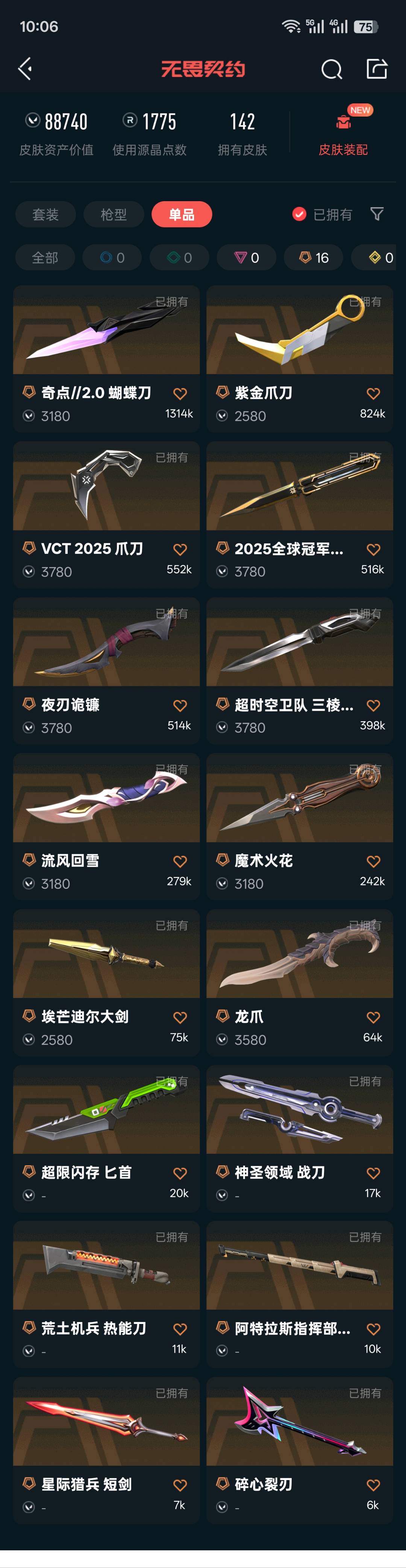Tap the share icon top right
This screenshot has height=1568, width=406.
pyautogui.click(x=377, y=69)
